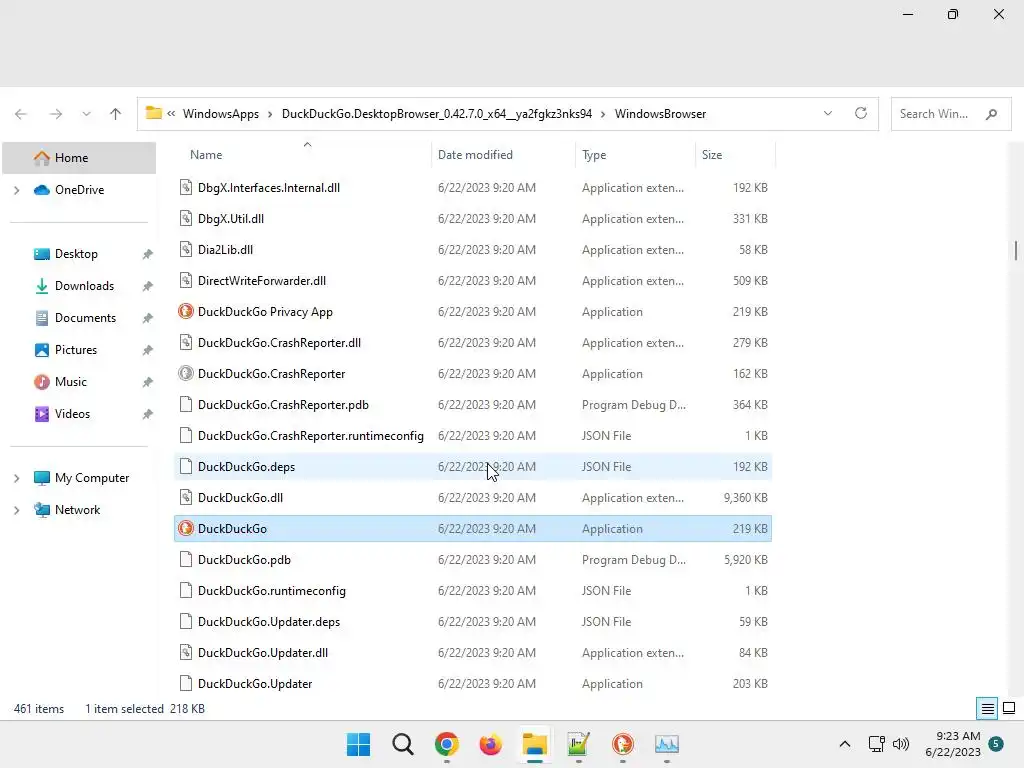The height and width of the screenshot is (768, 1024).
Task: Switch to details view layout
Action: click(987, 708)
